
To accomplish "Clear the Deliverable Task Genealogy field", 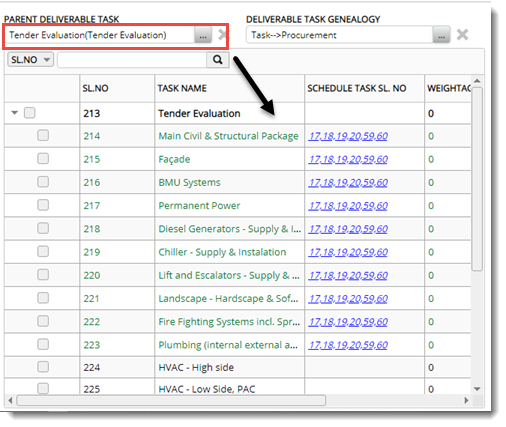I will (462, 35).
